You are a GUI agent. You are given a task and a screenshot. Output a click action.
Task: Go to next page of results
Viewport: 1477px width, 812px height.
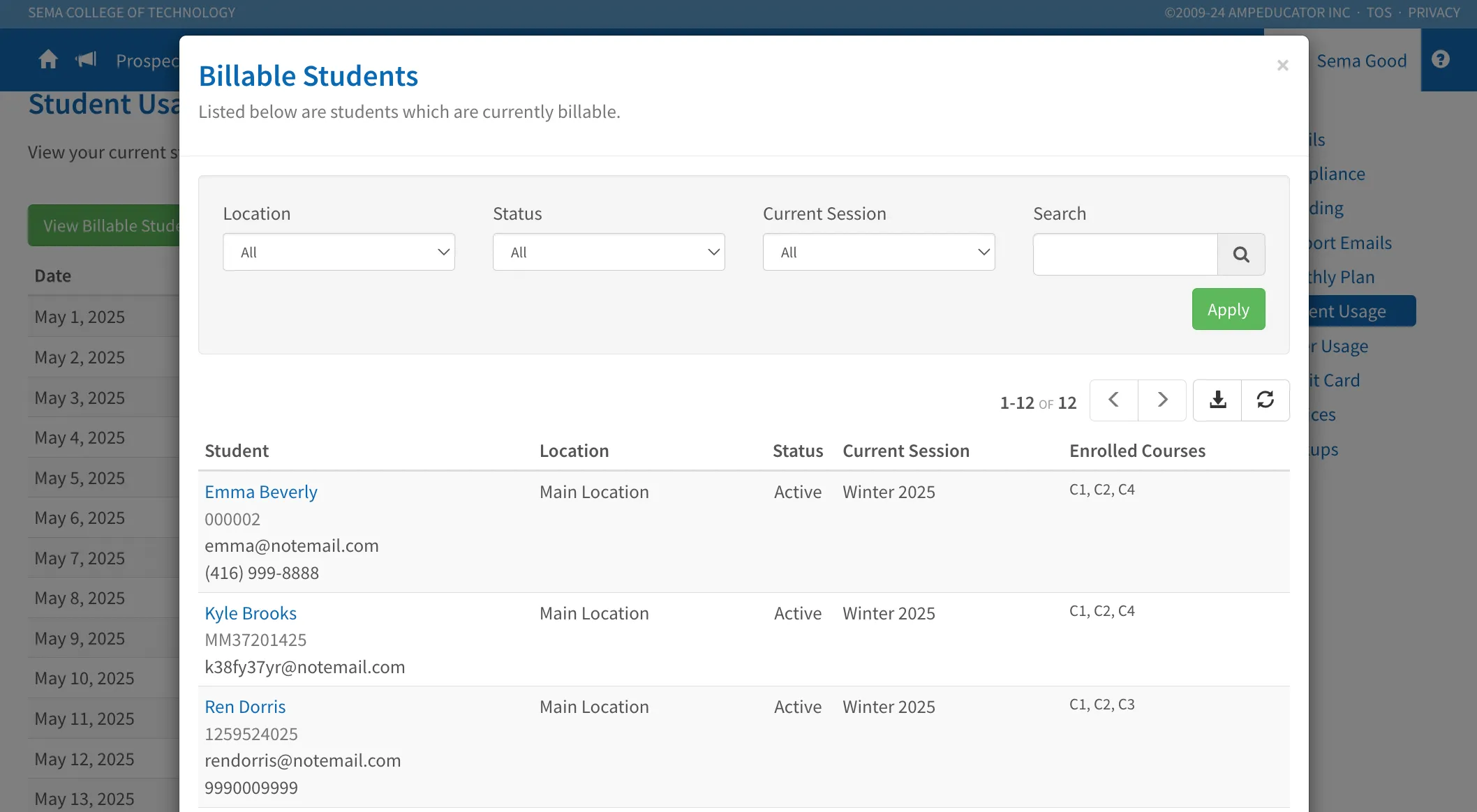tap(1162, 400)
